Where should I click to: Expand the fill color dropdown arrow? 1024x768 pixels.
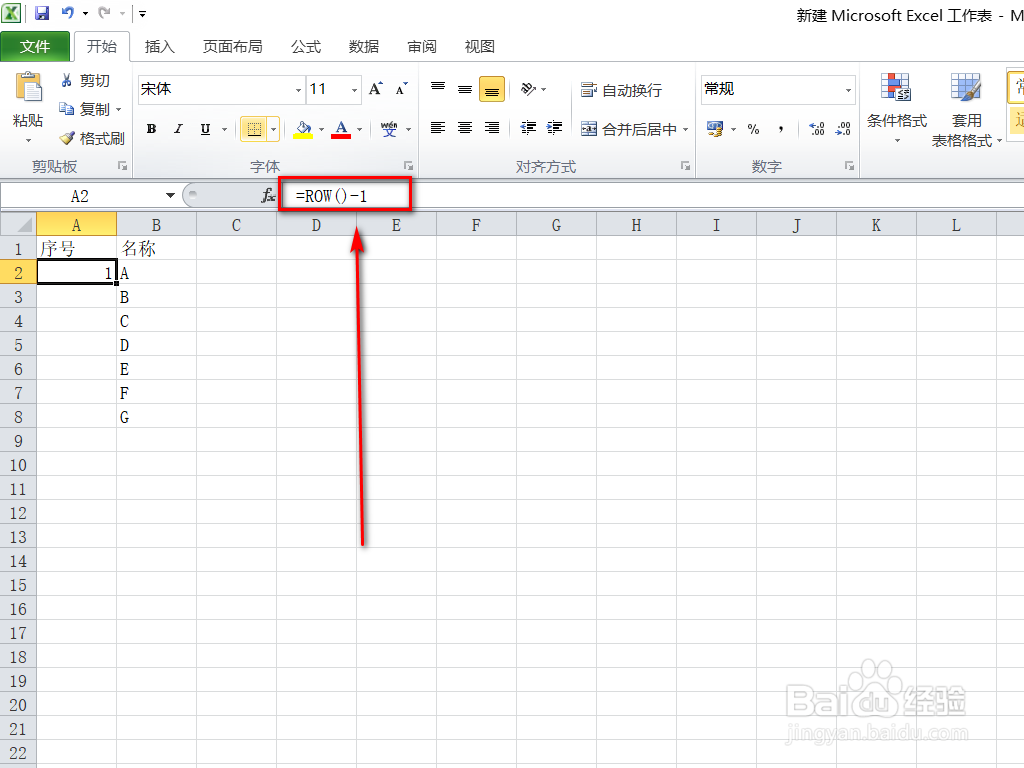(x=321, y=129)
